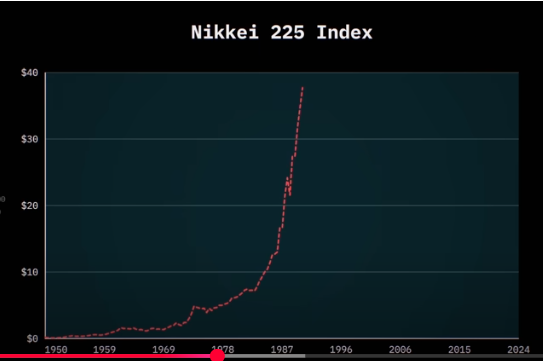Click the 1959 x-axis label

point(104,349)
